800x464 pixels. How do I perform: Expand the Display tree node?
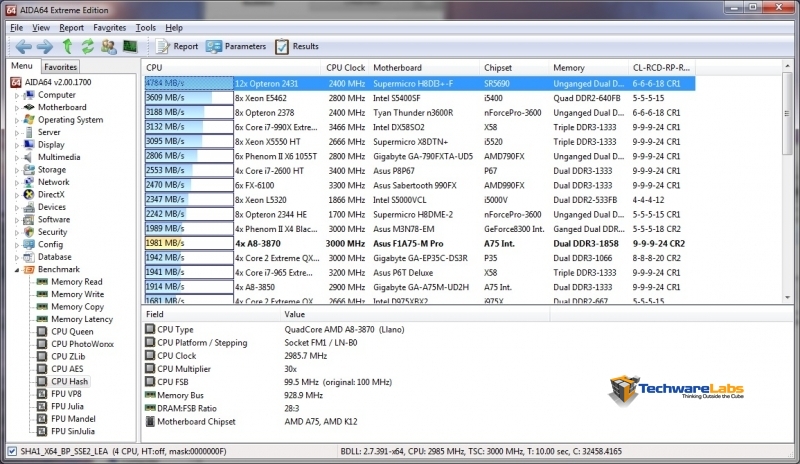click(x=17, y=145)
